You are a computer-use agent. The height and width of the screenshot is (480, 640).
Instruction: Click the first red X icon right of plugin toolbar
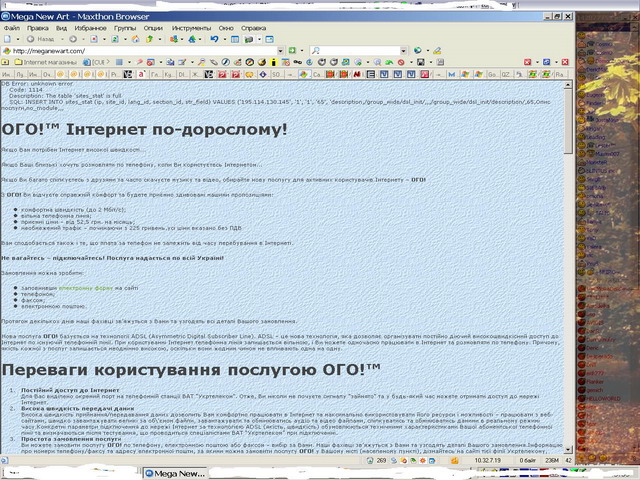click(x=527, y=62)
